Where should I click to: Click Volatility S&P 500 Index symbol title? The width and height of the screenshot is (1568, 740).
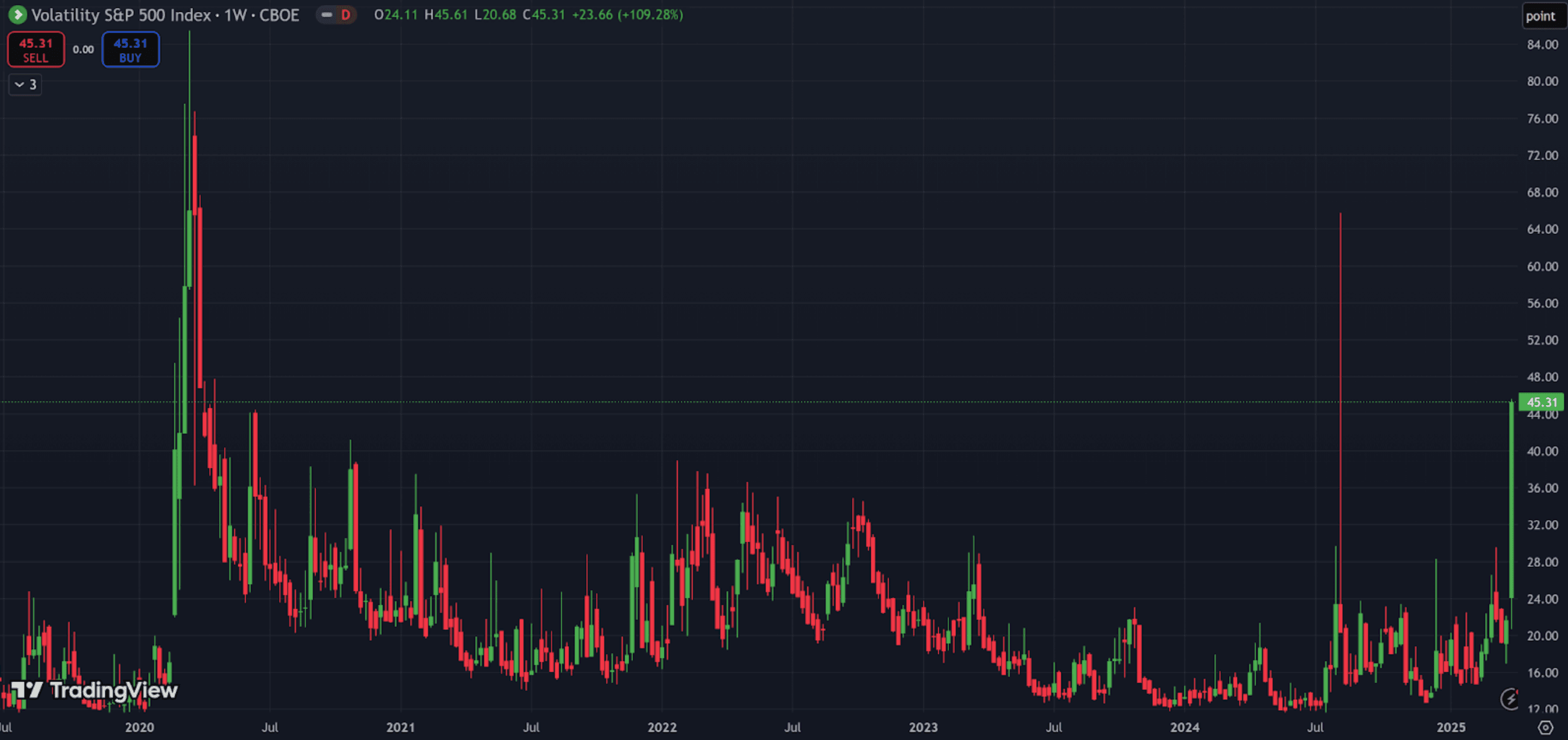[121, 14]
